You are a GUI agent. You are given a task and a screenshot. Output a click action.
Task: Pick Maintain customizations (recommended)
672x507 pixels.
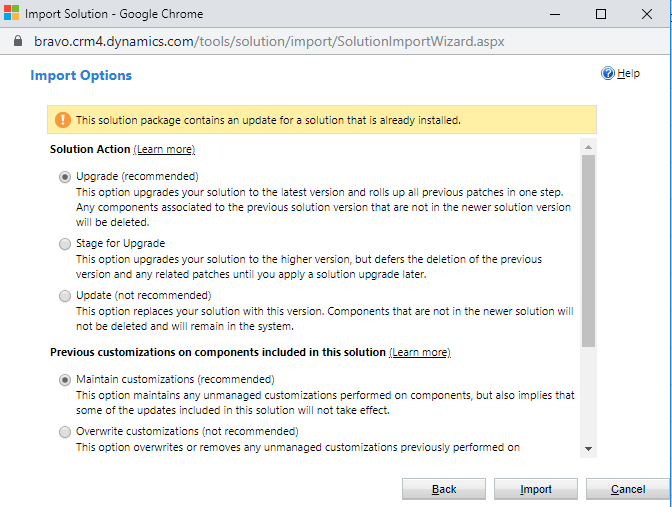66,380
